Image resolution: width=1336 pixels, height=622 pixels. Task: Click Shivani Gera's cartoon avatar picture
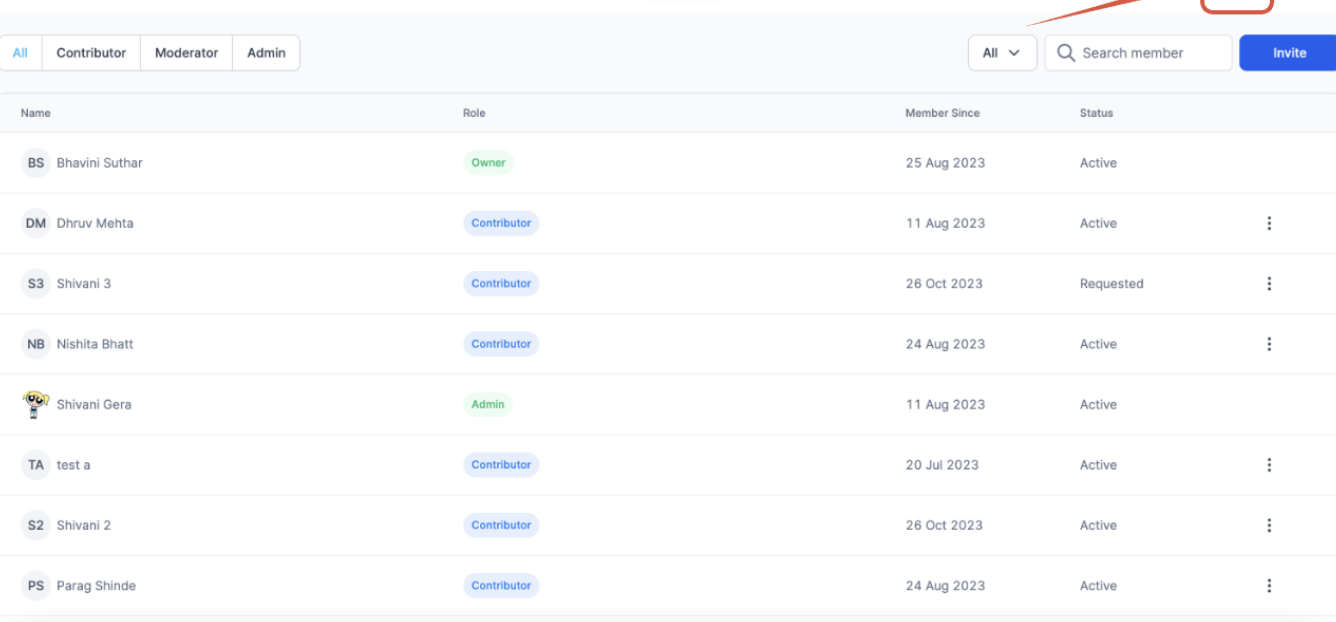click(36, 404)
